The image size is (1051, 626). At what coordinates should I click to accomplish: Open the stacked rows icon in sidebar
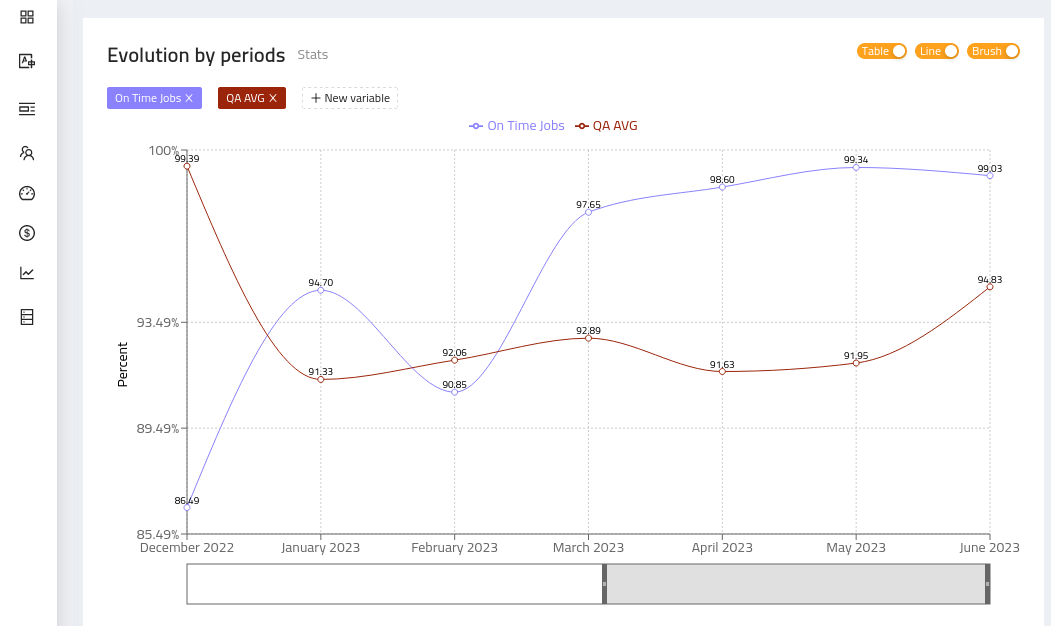[x=27, y=317]
